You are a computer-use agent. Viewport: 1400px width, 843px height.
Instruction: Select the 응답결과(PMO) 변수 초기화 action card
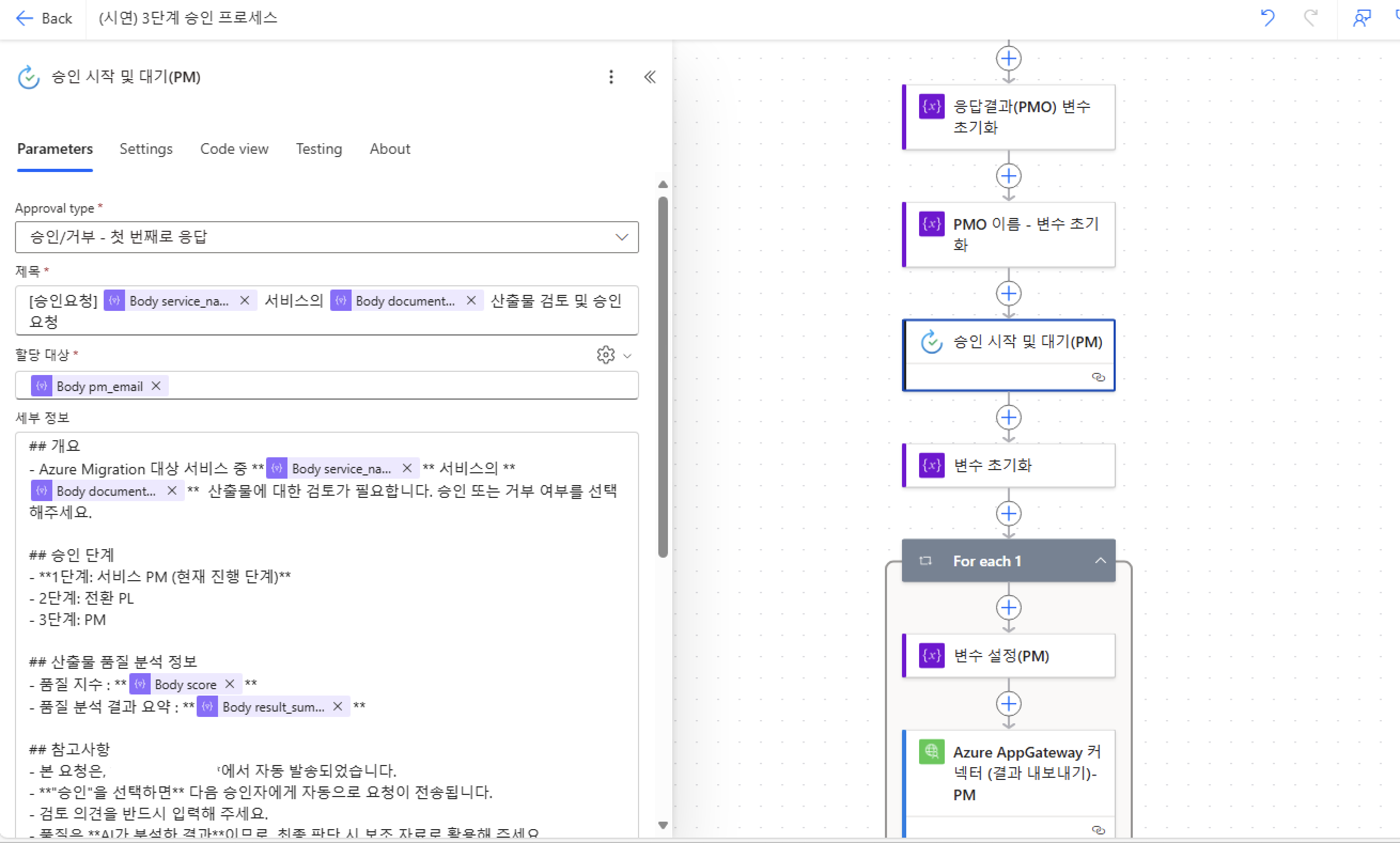click(1008, 118)
